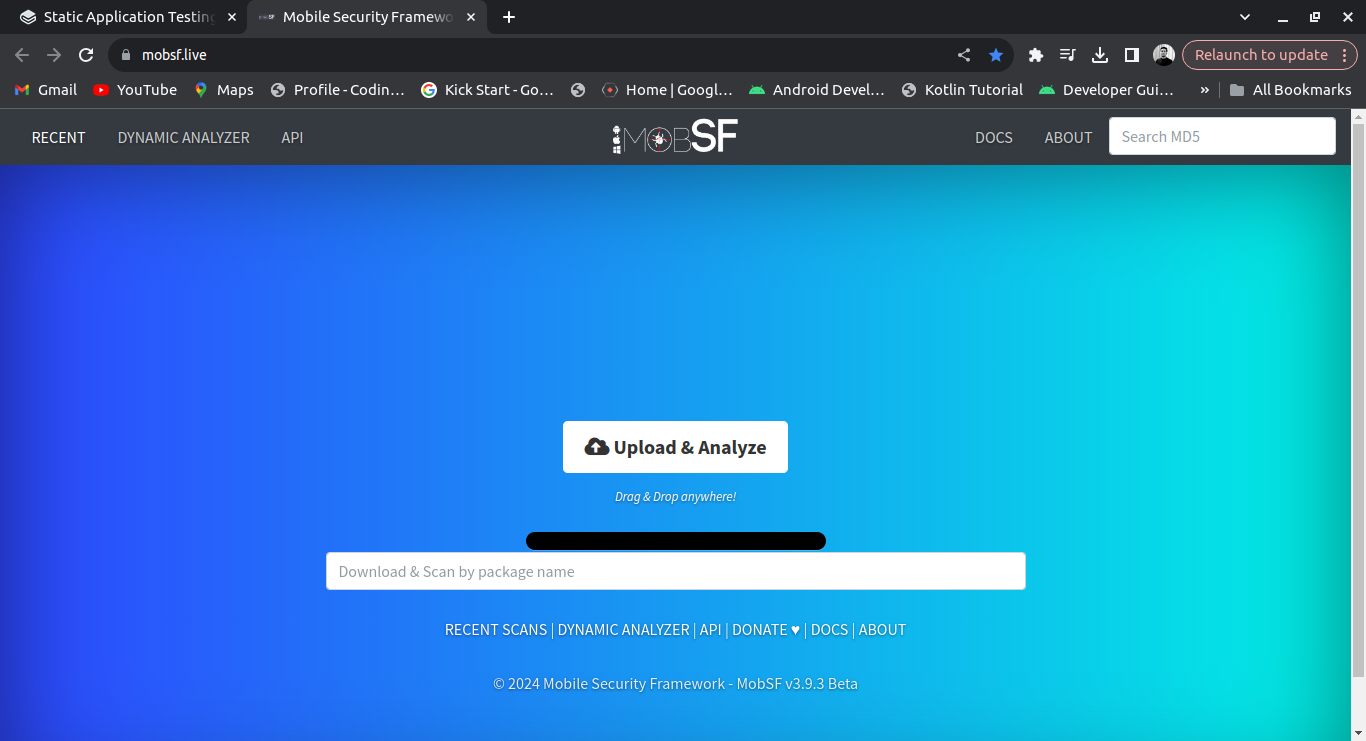Open a new tab with plus button
Screen dimensions: 1366x741
509,17
